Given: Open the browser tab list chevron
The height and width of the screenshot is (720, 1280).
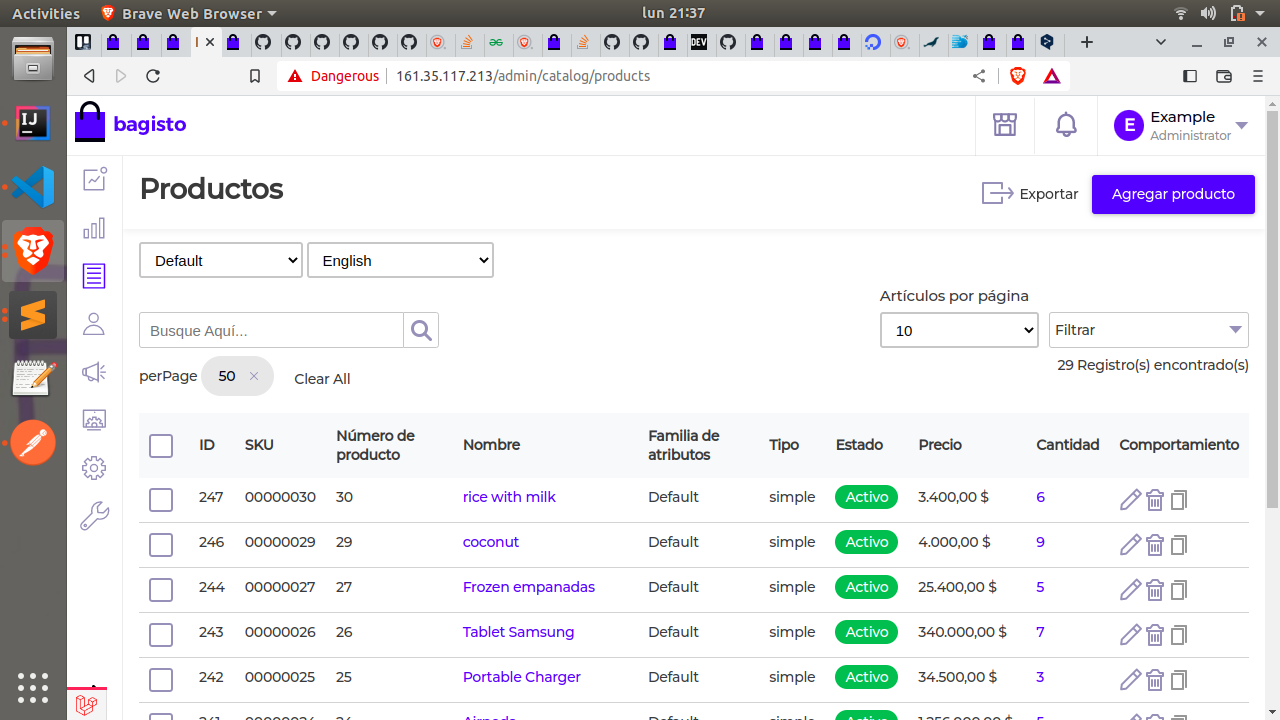Looking at the screenshot, I should click(1161, 42).
